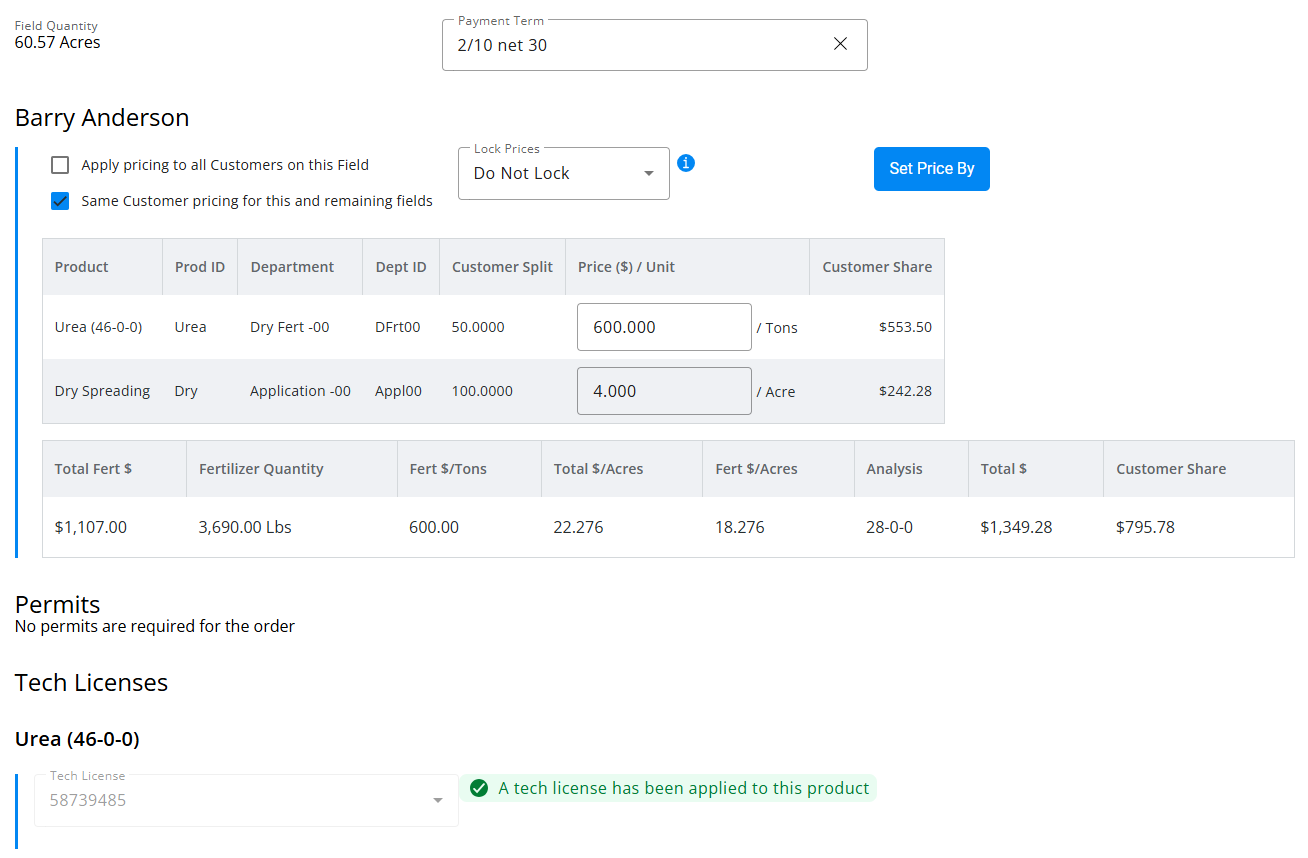Screen dimensions: 1308x858
Task: Click the Fertilizer Quantity summary header
Action: (261, 469)
